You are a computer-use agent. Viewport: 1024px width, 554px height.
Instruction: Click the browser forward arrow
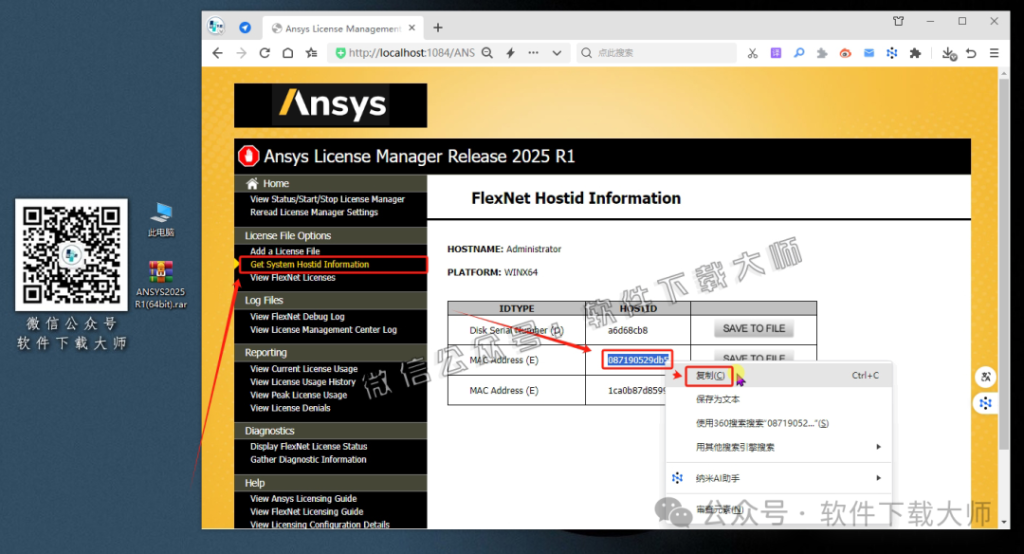point(241,53)
